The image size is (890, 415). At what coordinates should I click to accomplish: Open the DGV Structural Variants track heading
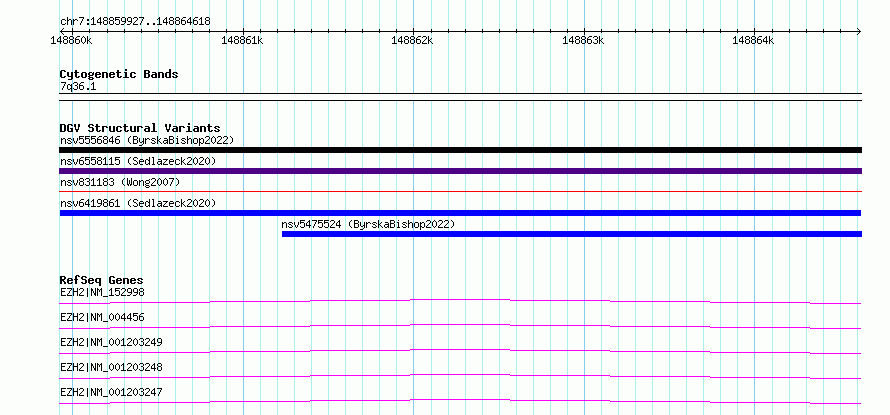pos(140,128)
